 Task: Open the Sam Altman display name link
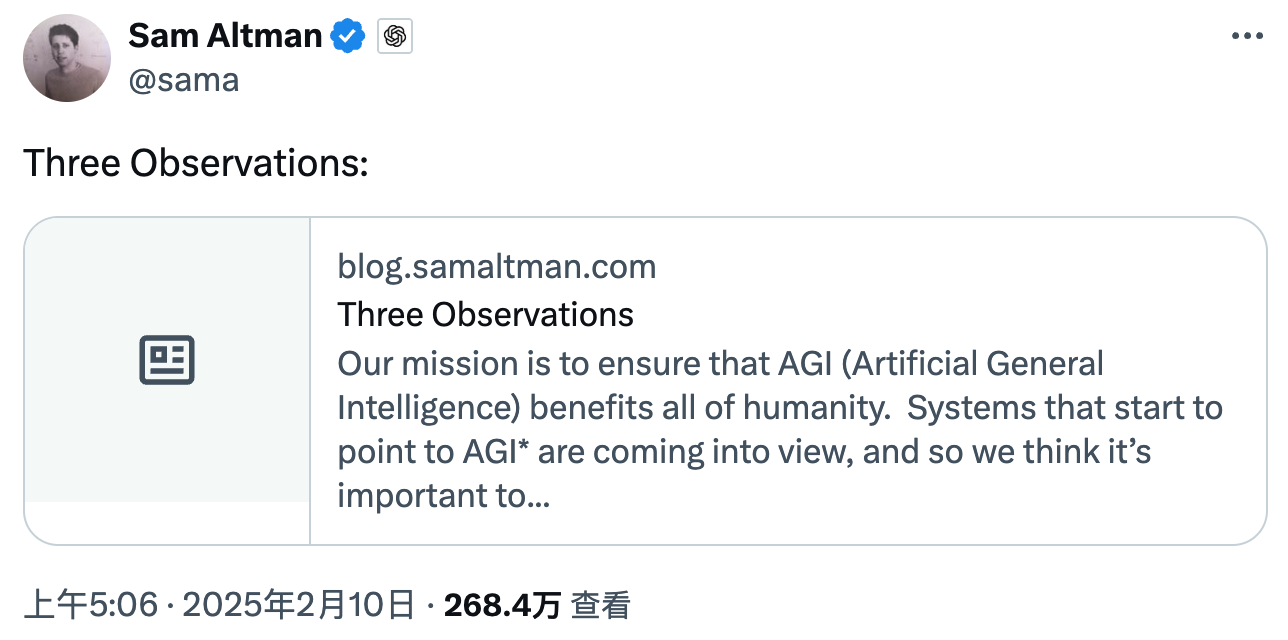click(x=225, y=37)
